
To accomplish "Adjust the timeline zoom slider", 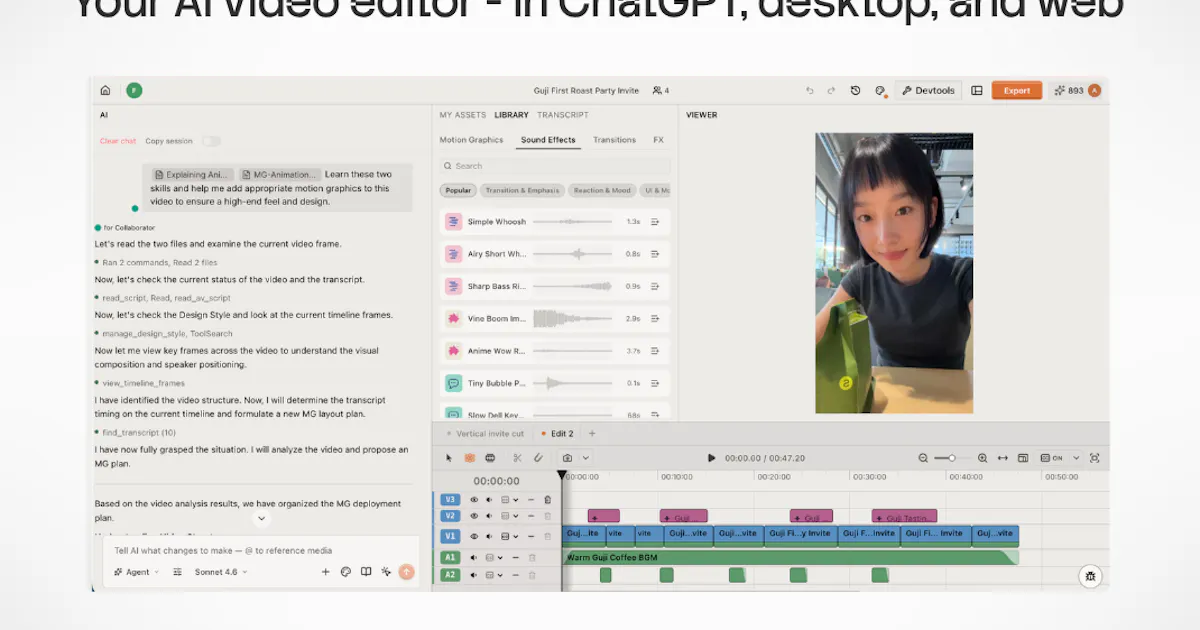I will click(x=952, y=458).
